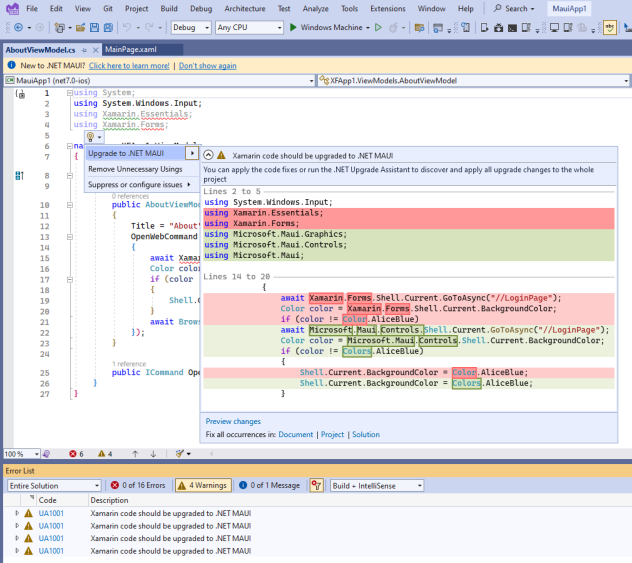This screenshot has height=563, width=632.
Task: Open the Entire Solution scope dropdown
Action: click(x=52, y=485)
